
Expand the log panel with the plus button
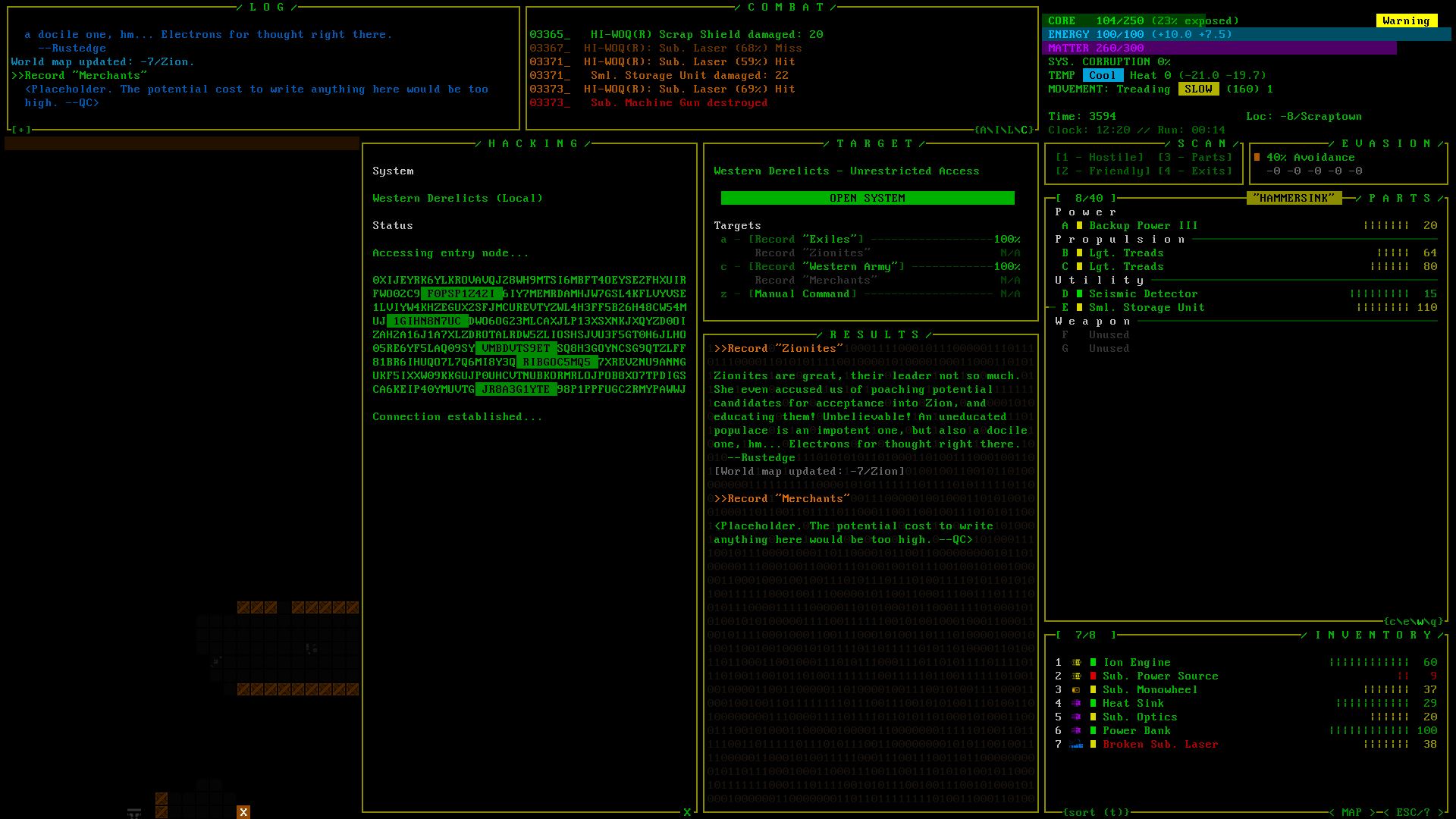(x=21, y=130)
